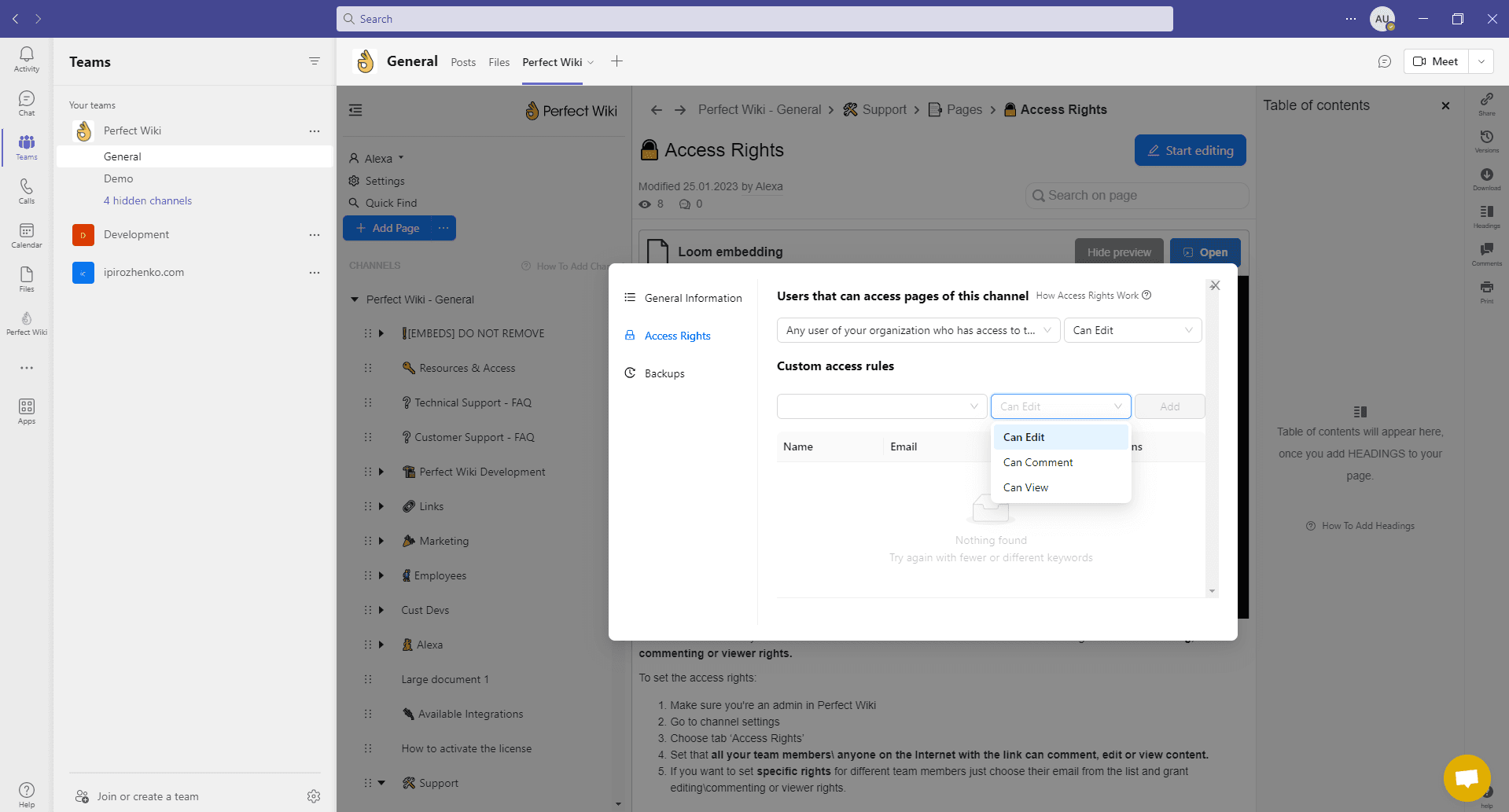Open Calendar in the Teams sidebar
The width and height of the screenshot is (1509, 812).
click(x=27, y=235)
